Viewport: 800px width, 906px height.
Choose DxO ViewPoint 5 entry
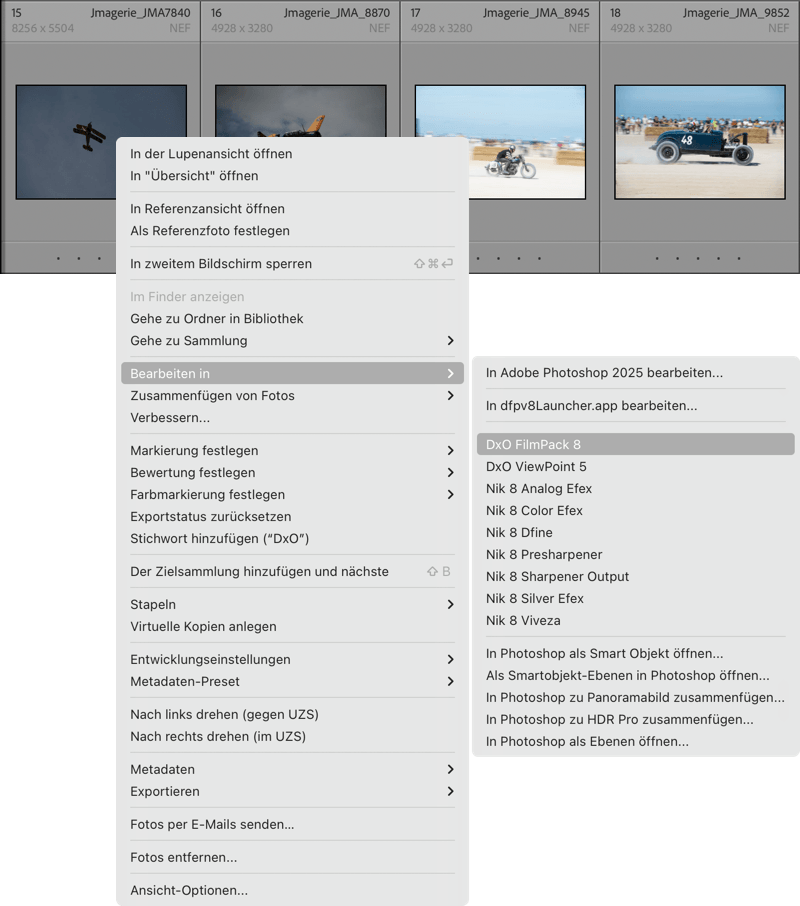click(536, 467)
